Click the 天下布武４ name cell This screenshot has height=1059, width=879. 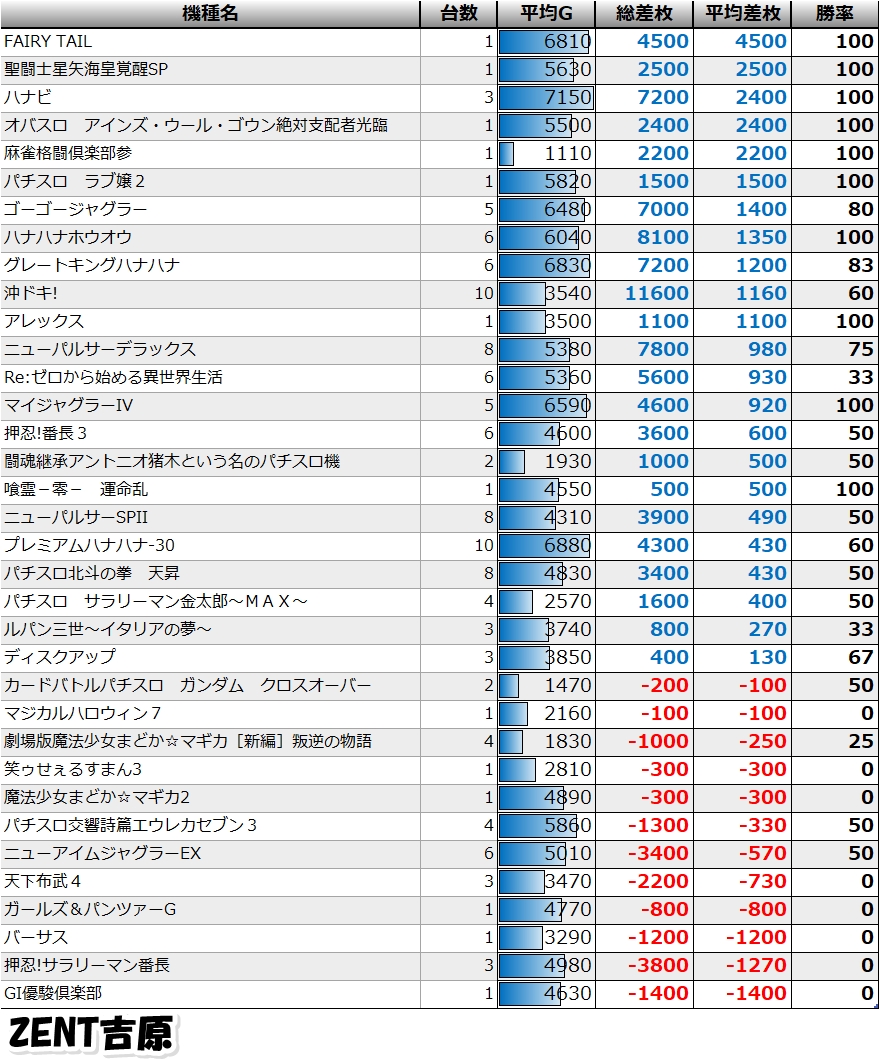click(42, 882)
